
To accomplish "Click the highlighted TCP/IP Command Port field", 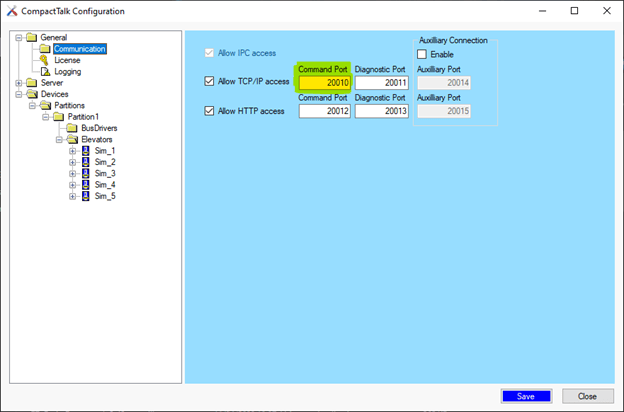I will coord(322,82).
